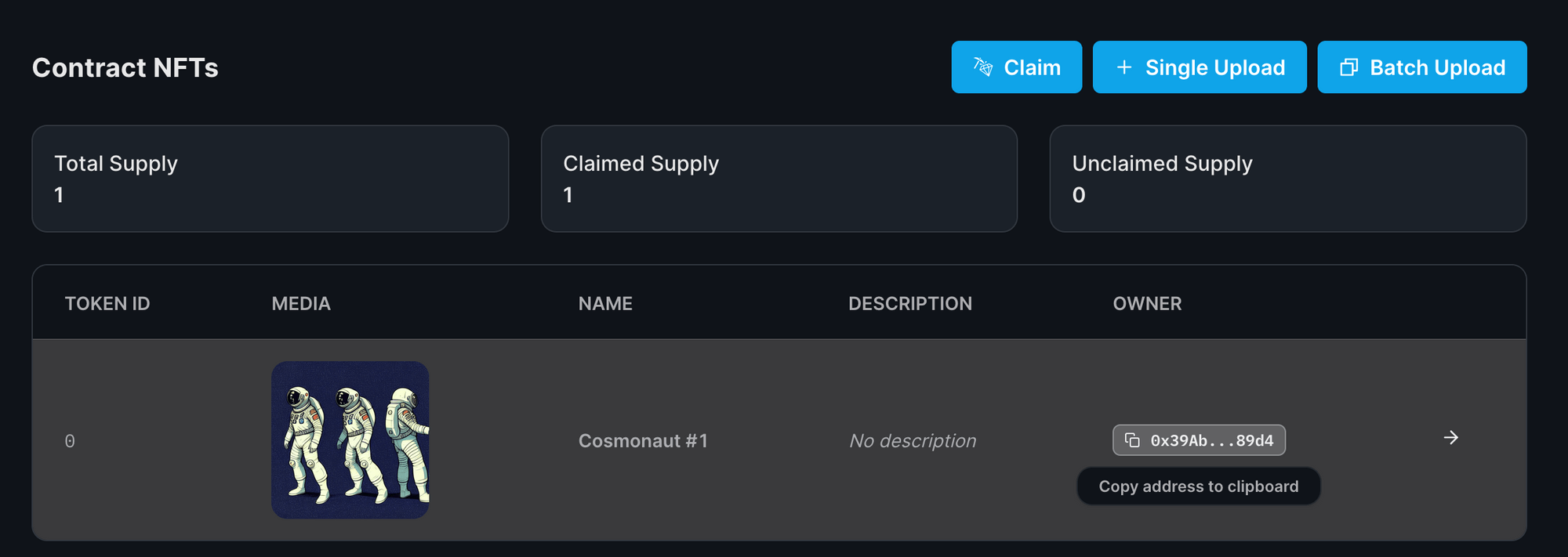
Task: Click the MEDIA column header
Action: (301, 304)
